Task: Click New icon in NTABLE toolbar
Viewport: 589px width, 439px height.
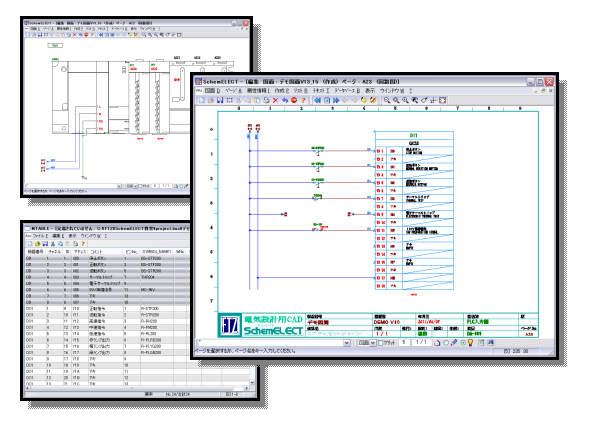Action: 30,244
